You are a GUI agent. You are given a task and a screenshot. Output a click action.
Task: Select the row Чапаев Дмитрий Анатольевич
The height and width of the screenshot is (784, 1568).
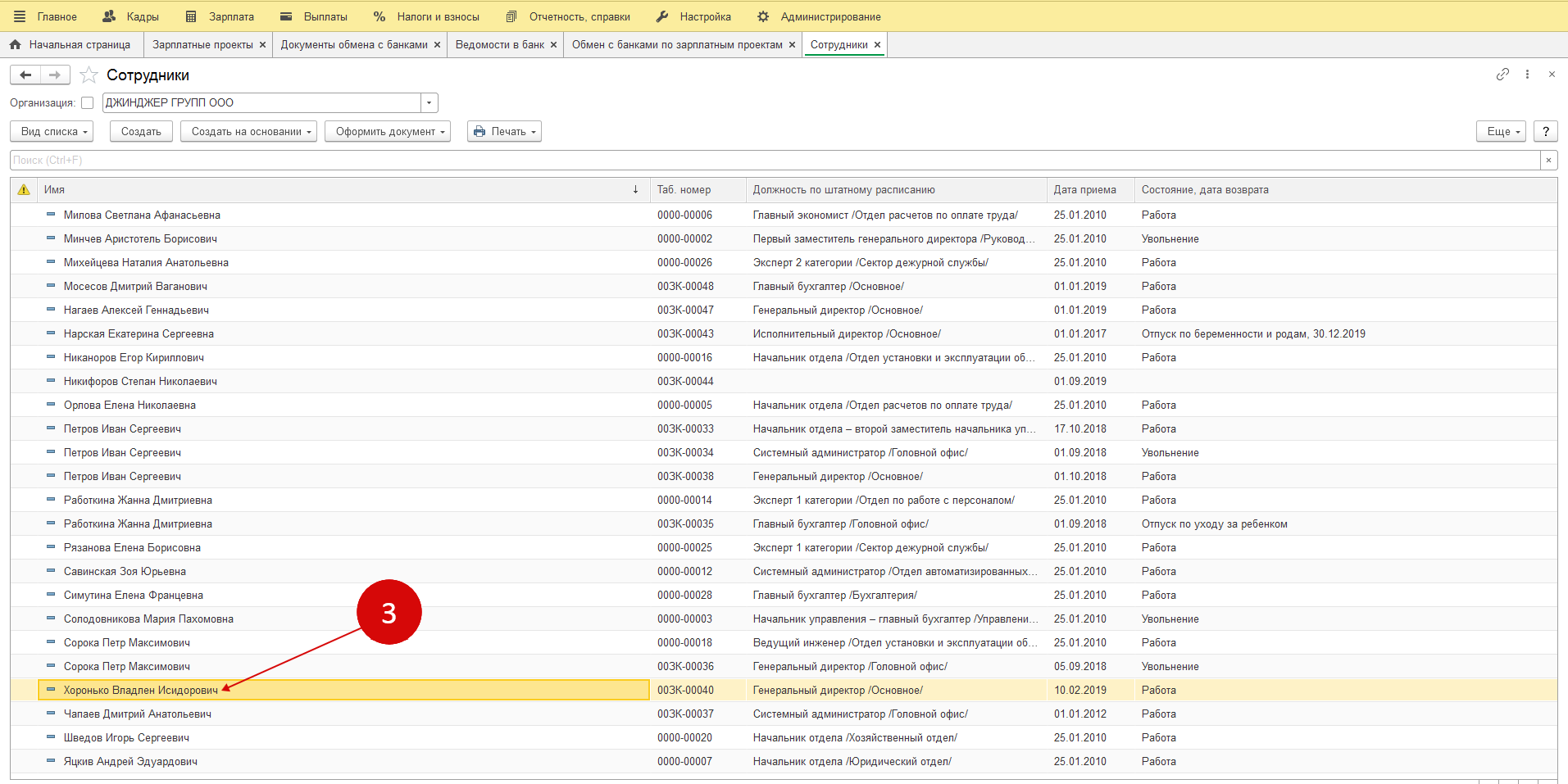click(x=138, y=714)
